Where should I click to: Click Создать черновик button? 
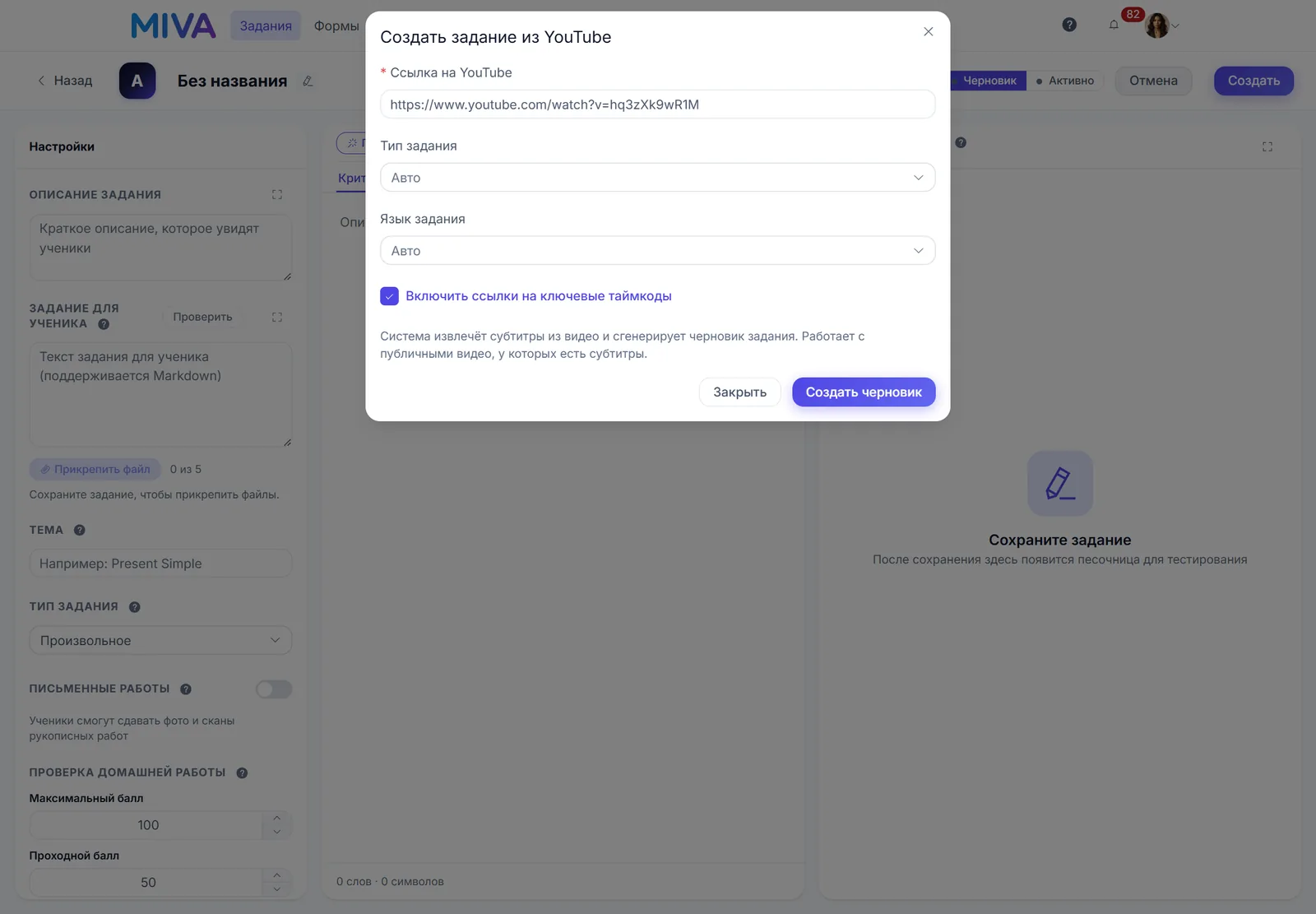click(x=864, y=392)
